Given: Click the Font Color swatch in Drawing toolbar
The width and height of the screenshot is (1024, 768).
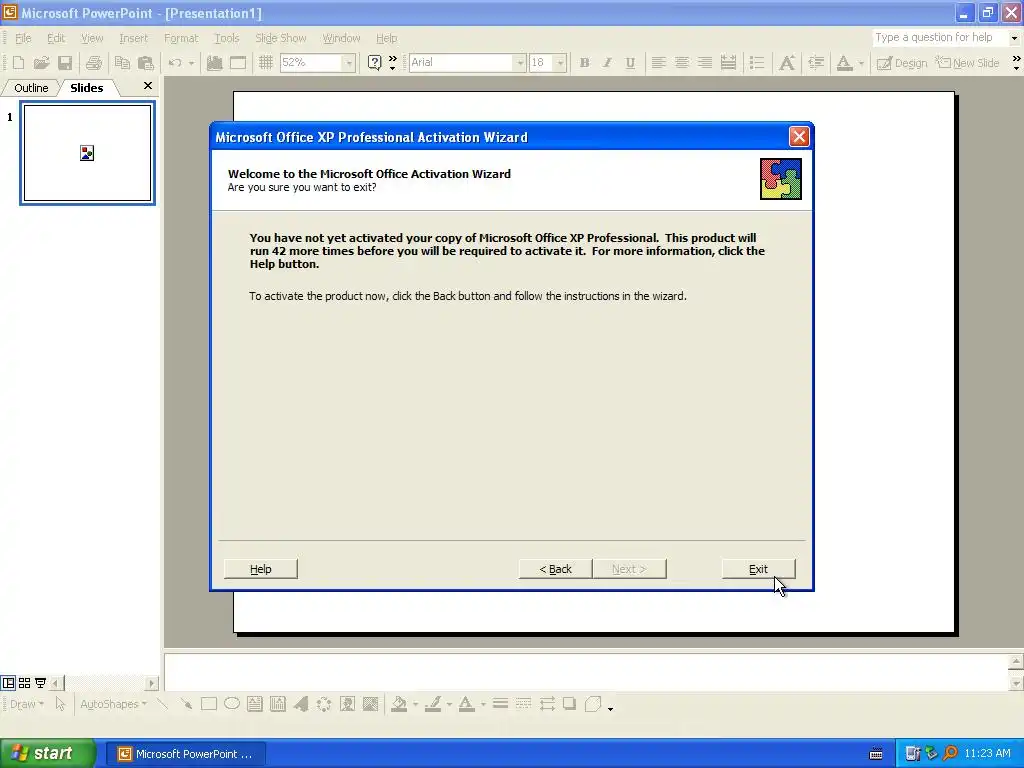Looking at the screenshot, I should (x=466, y=704).
